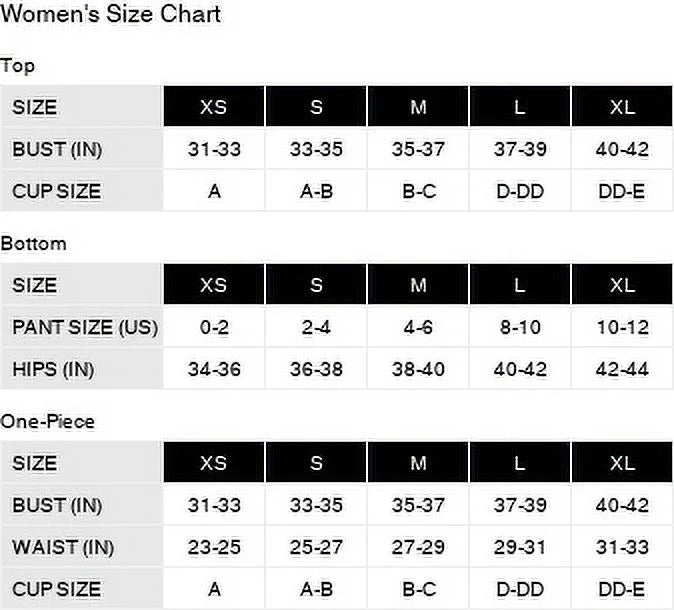Click the 31-33 waist cell for XL
The height and width of the screenshot is (610, 674).
[x=622, y=547]
